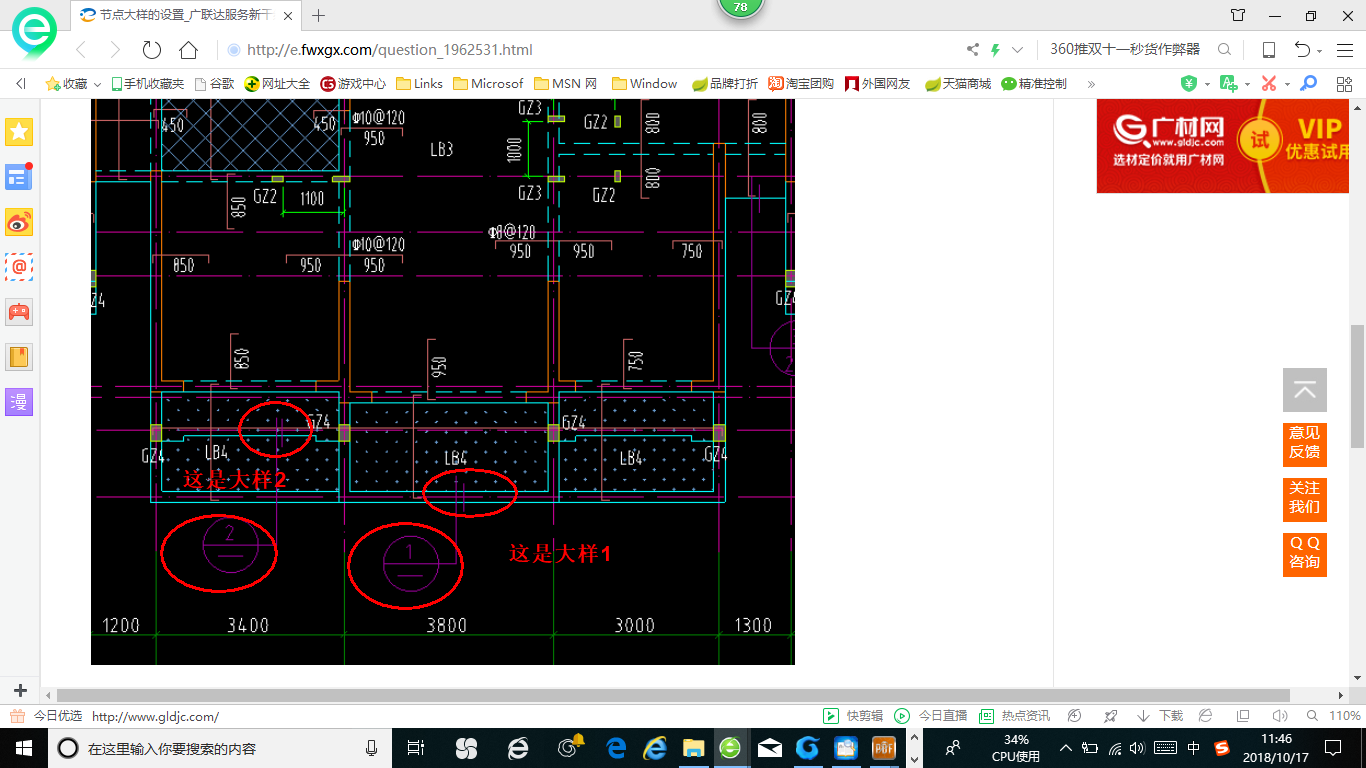Open the red mail @ sidebar icon
Image resolution: width=1366 pixels, height=768 pixels.
[x=19, y=267]
